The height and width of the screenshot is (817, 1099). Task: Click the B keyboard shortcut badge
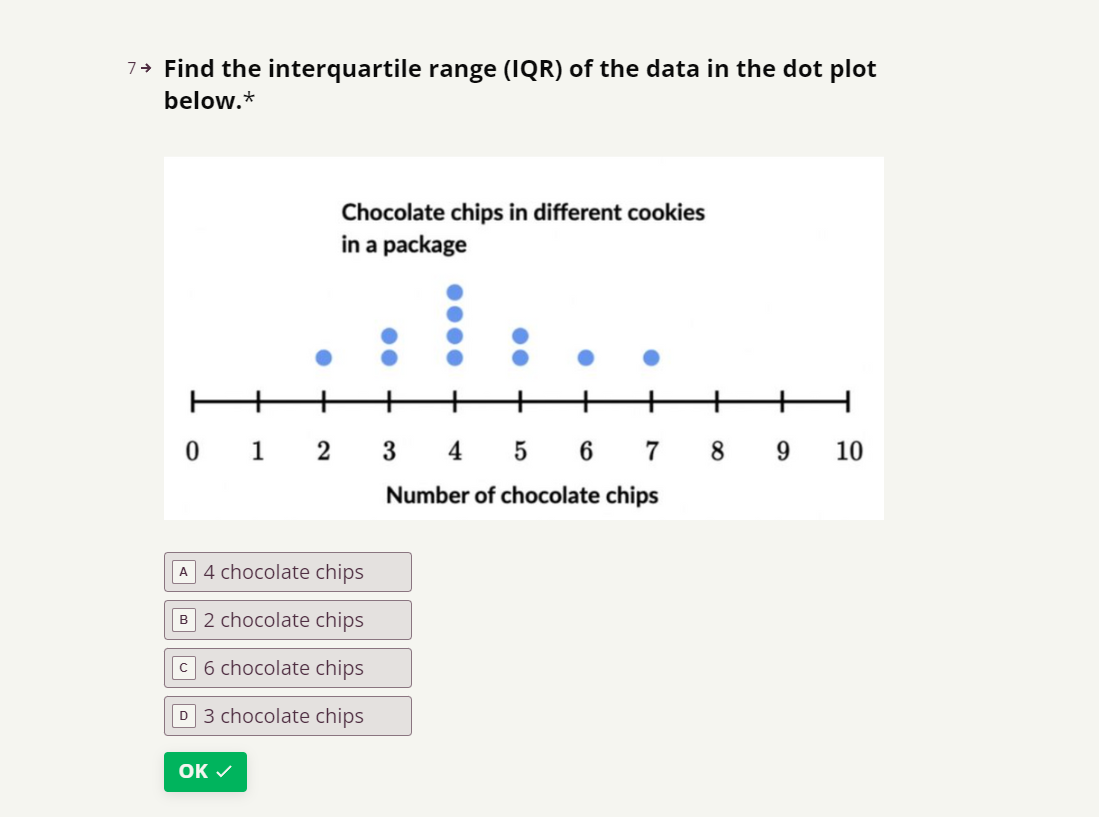coord(183,619)
